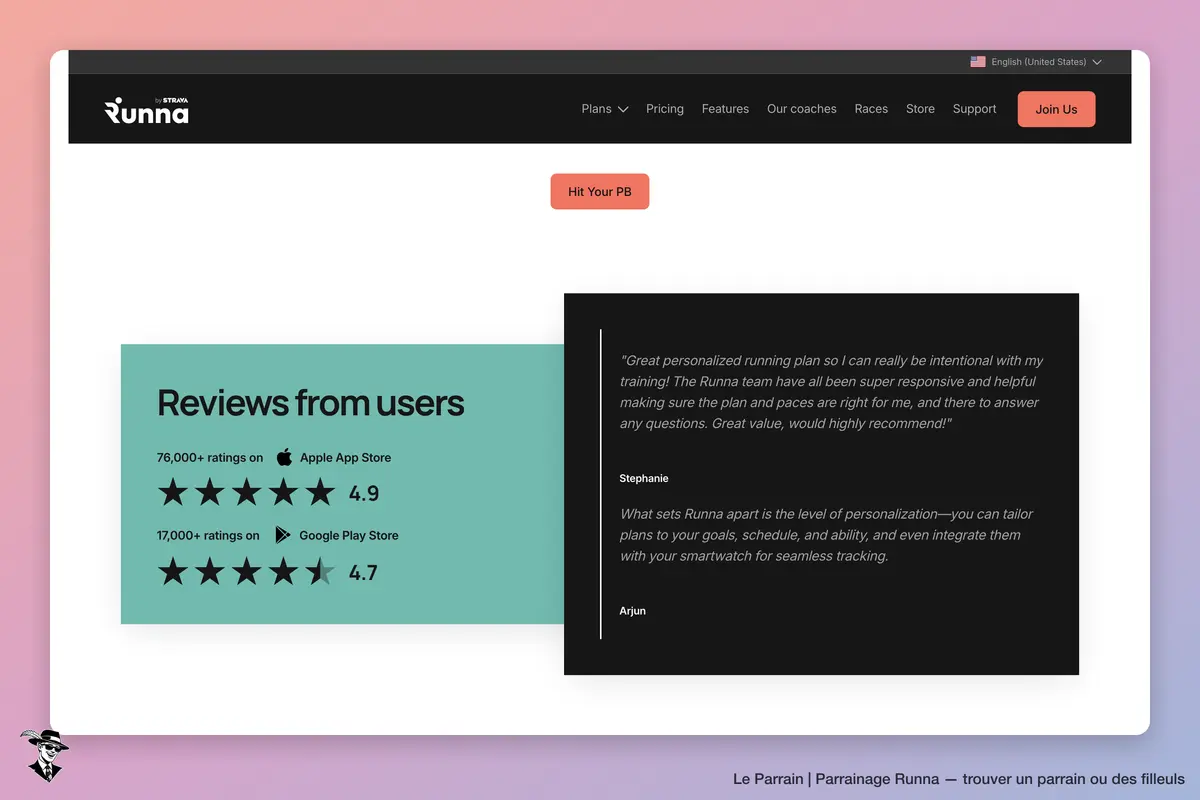Click the Hit Your PB button
1200x800 pixels.
(x=600, y=191)
